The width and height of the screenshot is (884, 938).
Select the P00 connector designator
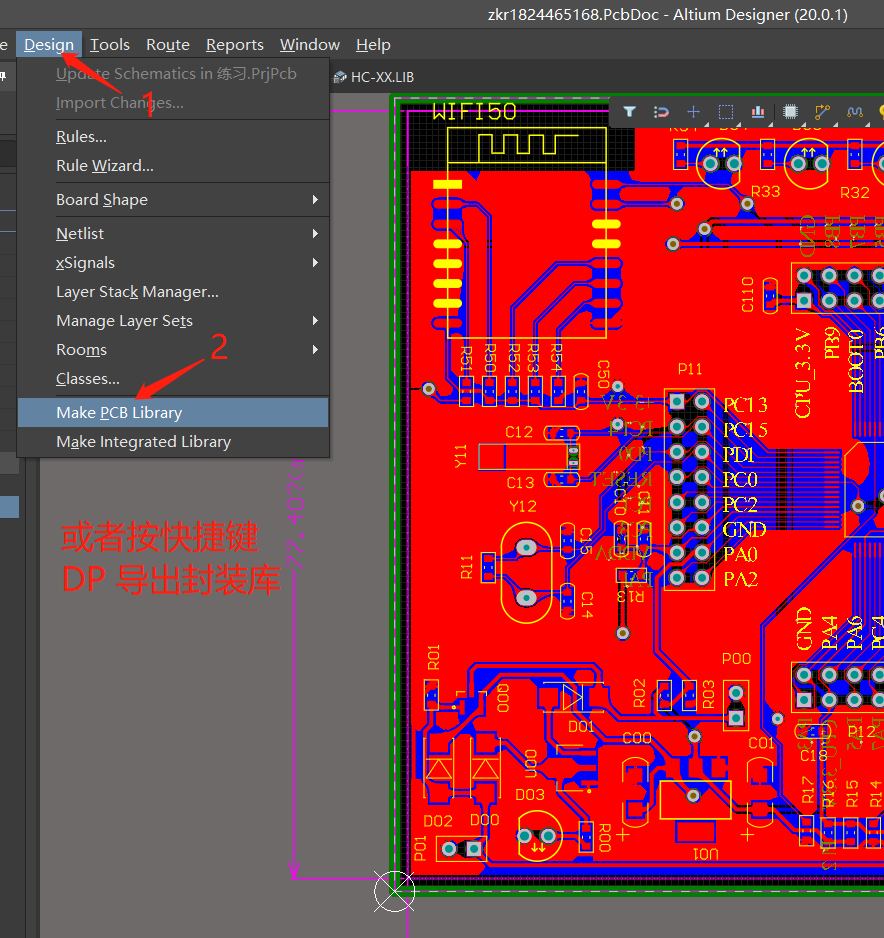coord(736,659)
